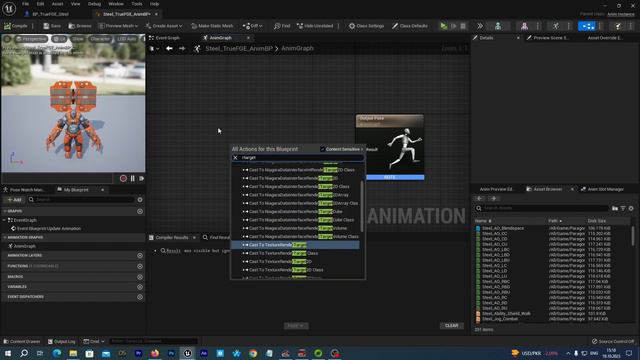The height and width of the screenshot is (360, 640).
Task: Open the LOD Auto dropdown
Action: coord(127,39)
